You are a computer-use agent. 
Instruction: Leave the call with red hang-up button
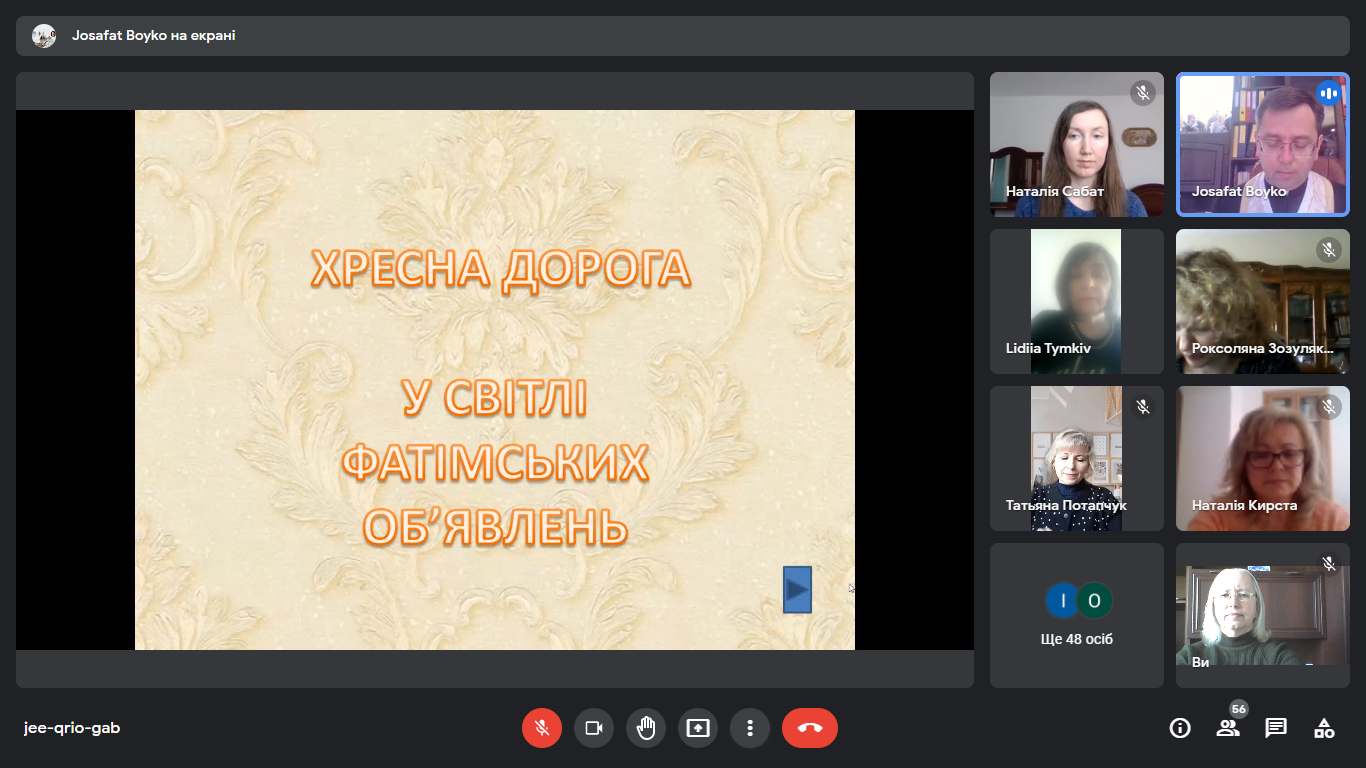(810, 728)
